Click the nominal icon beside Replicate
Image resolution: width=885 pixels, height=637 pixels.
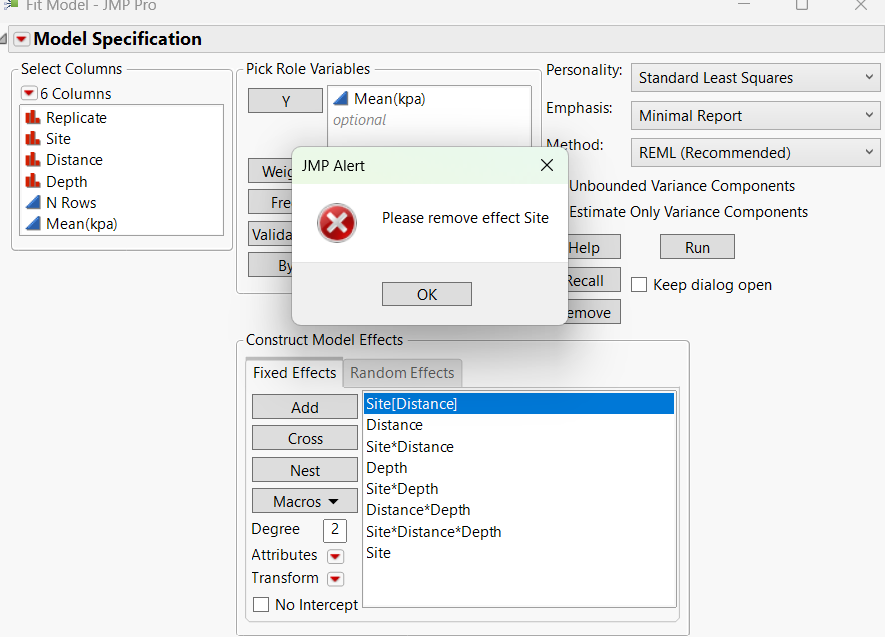(33, 117)
